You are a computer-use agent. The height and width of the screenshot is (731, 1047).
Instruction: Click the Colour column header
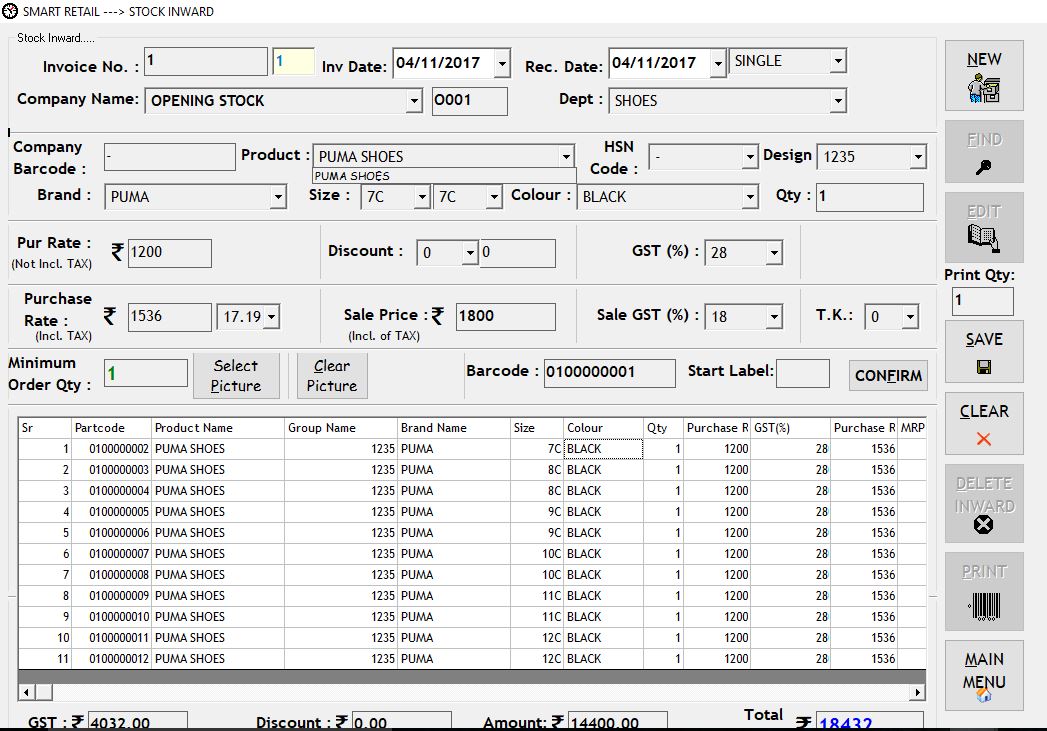[x=603, y=428]
